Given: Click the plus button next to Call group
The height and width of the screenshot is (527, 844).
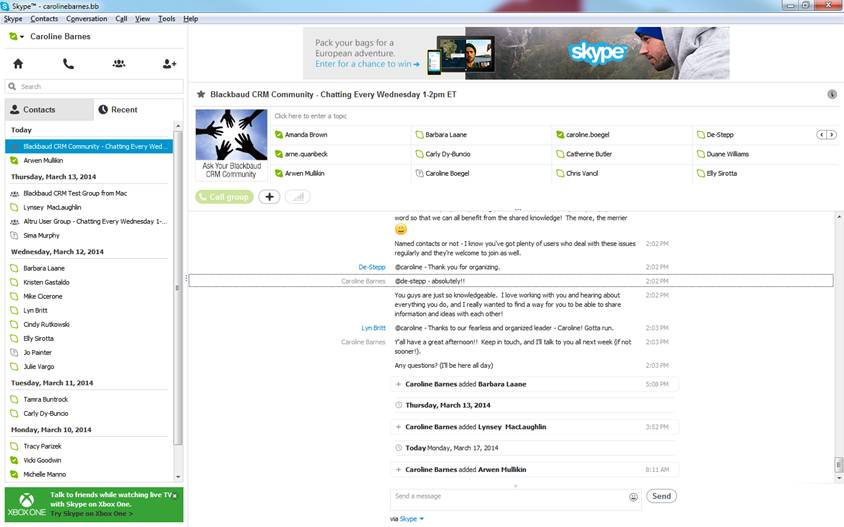Looking at the screenshot, I should 269,196.
